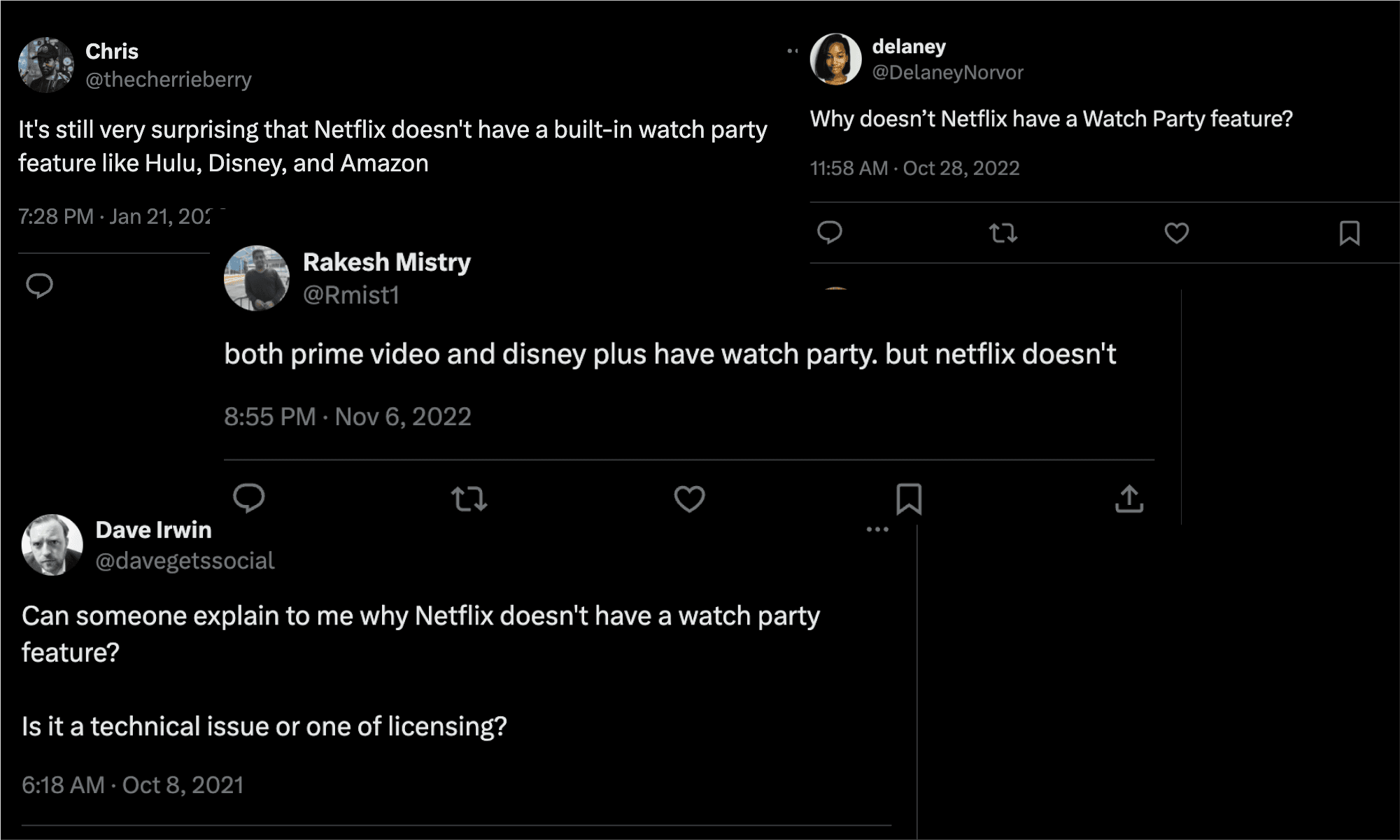1400x840 pixels.
Task: Reply to Chris's watch party tweet
Action: 39,285
